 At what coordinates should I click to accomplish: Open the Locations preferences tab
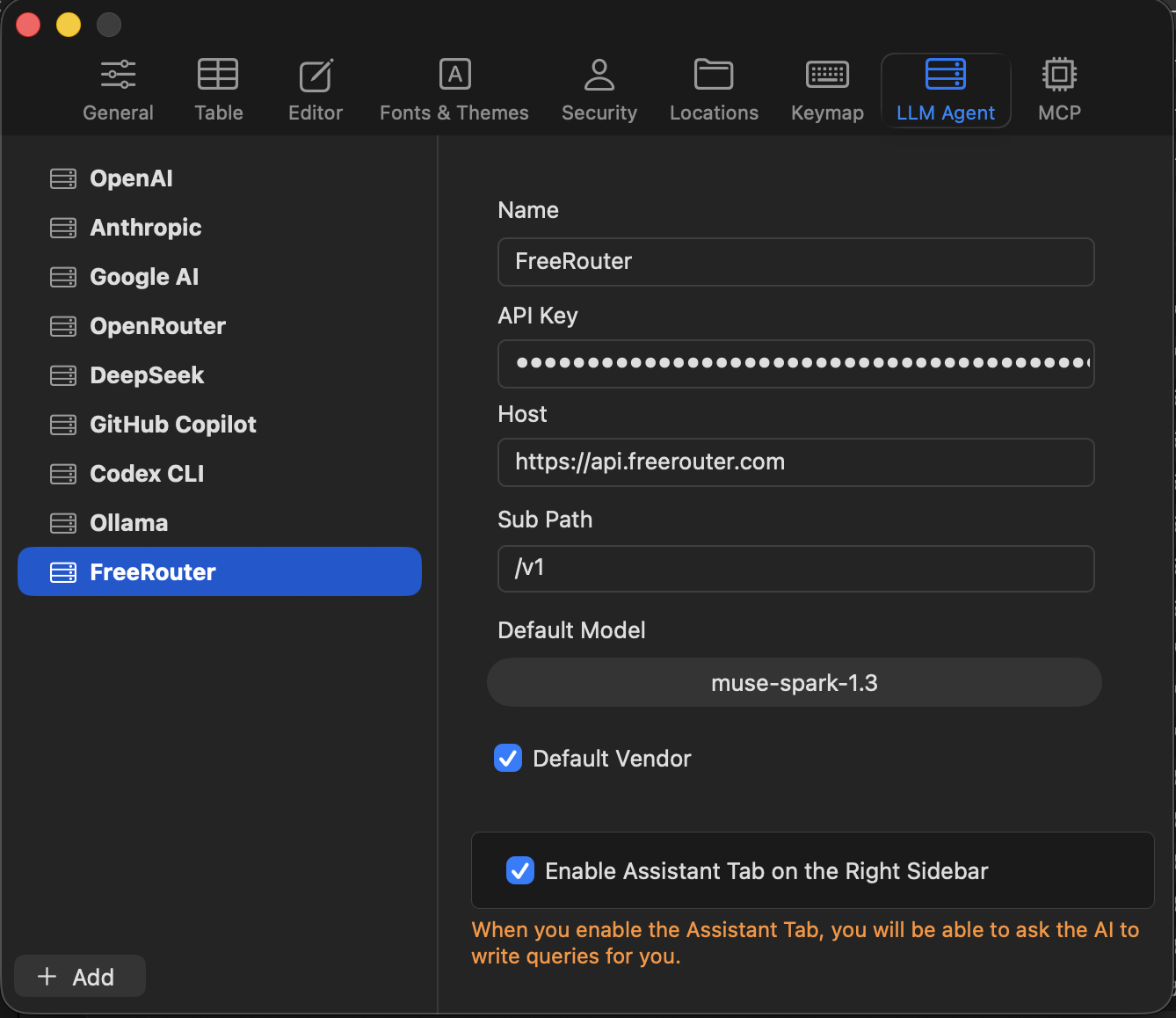click(714, 90)
